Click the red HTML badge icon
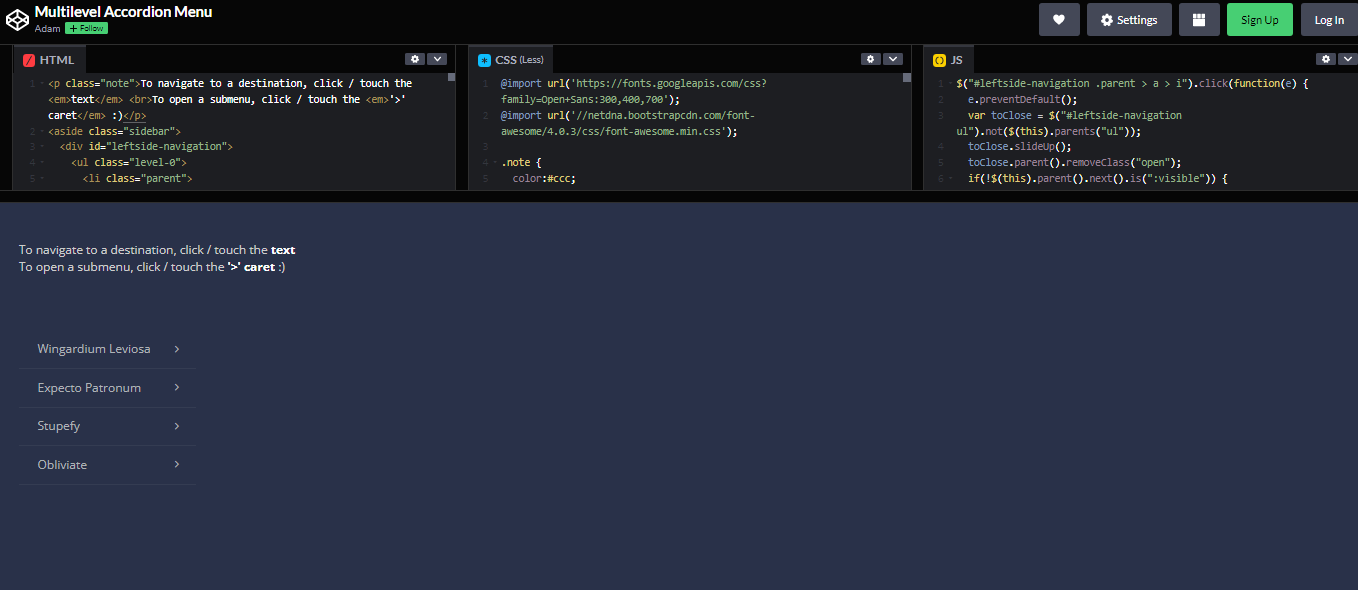This screenshot has width=1358, height=590. pyautogui.click(x=27, y=59)
